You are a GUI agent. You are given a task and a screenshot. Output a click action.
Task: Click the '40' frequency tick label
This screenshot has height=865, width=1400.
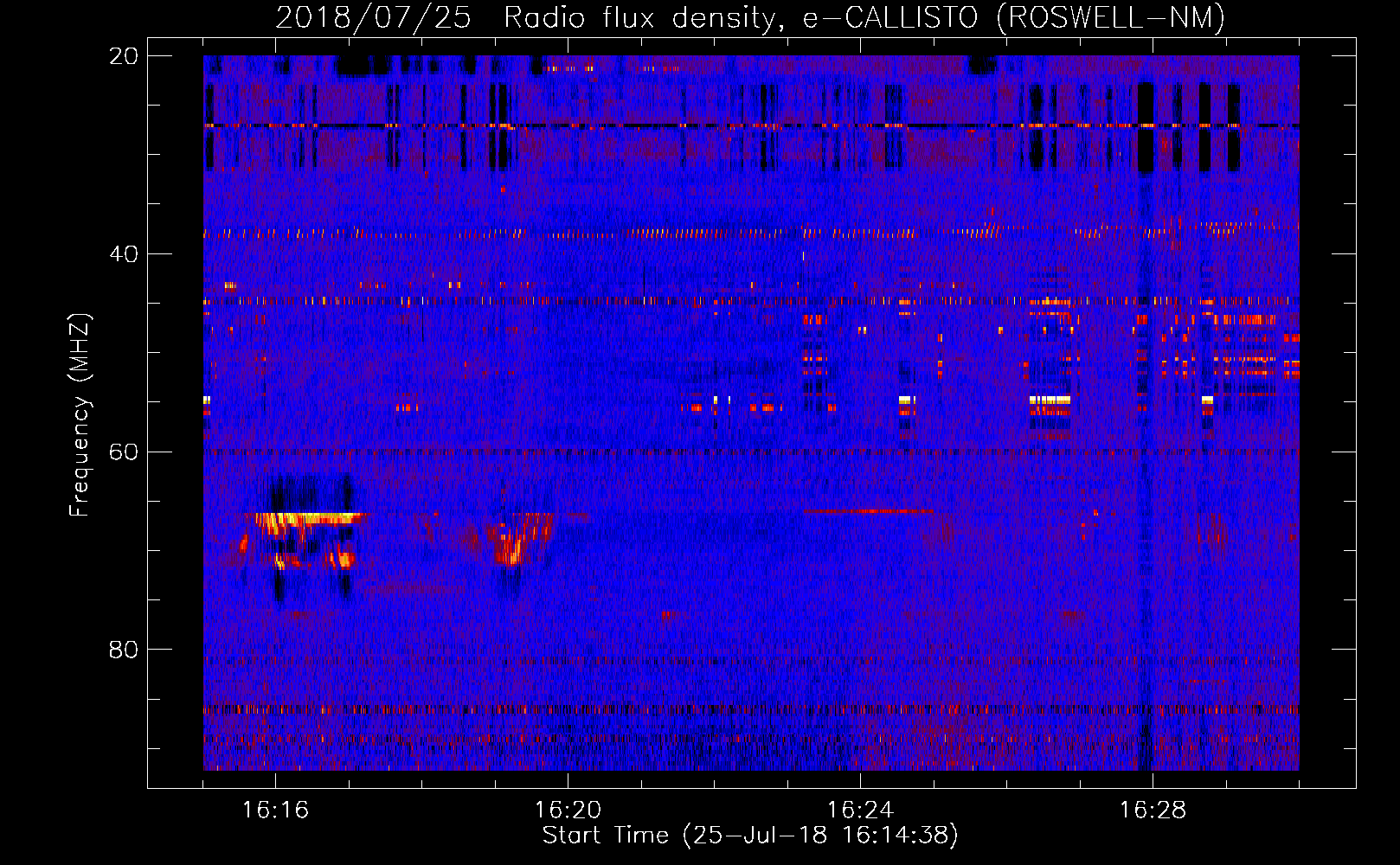[x=124, y=254]
